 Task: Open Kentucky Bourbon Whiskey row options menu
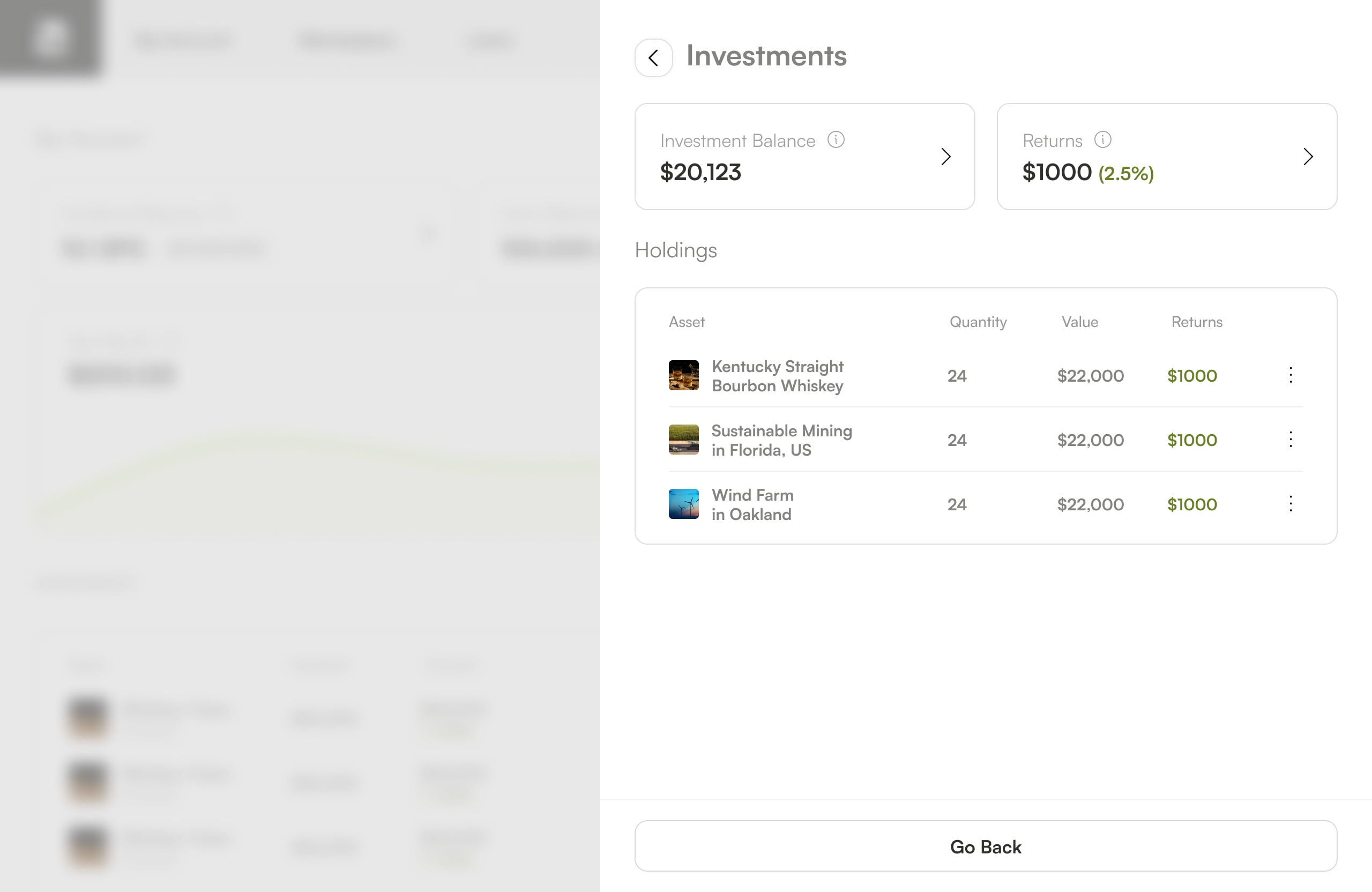click(x=1290, y=375)
